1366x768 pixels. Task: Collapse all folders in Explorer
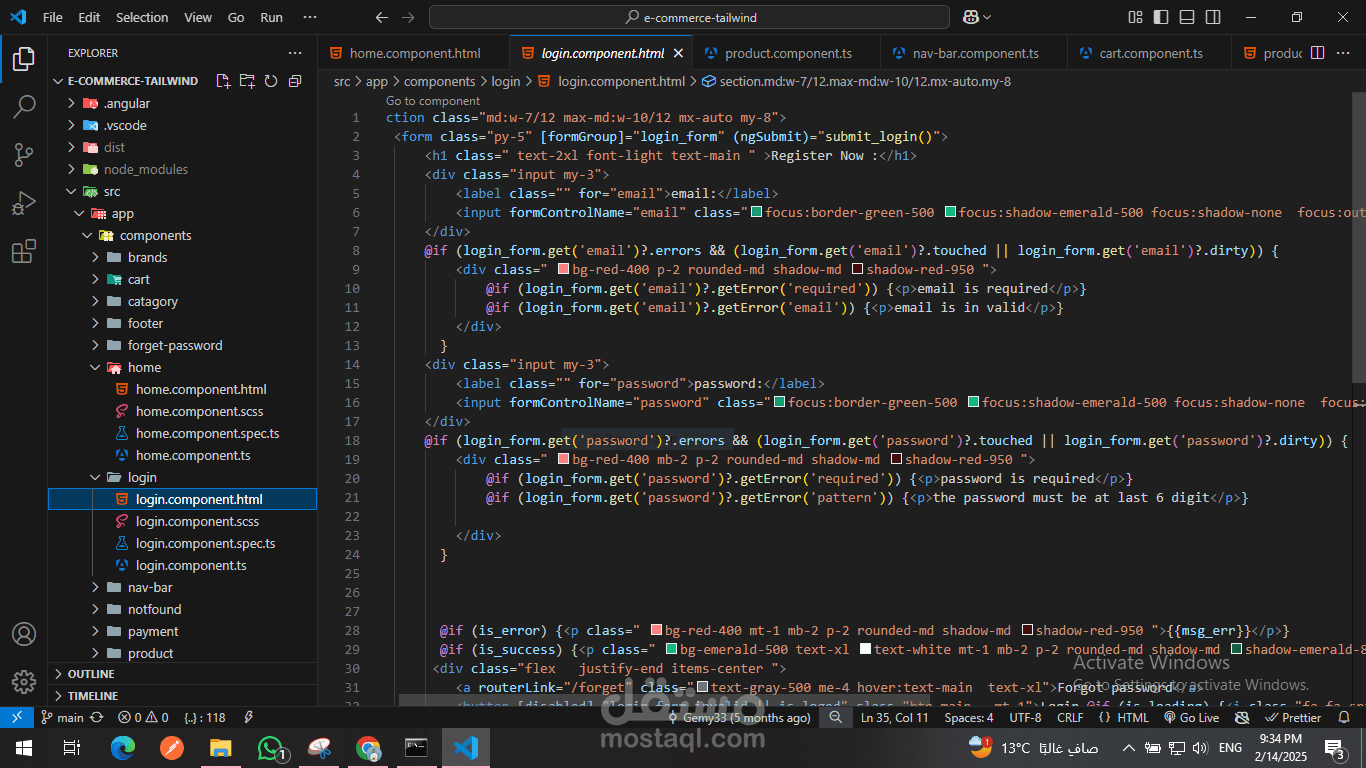(295, 81)
